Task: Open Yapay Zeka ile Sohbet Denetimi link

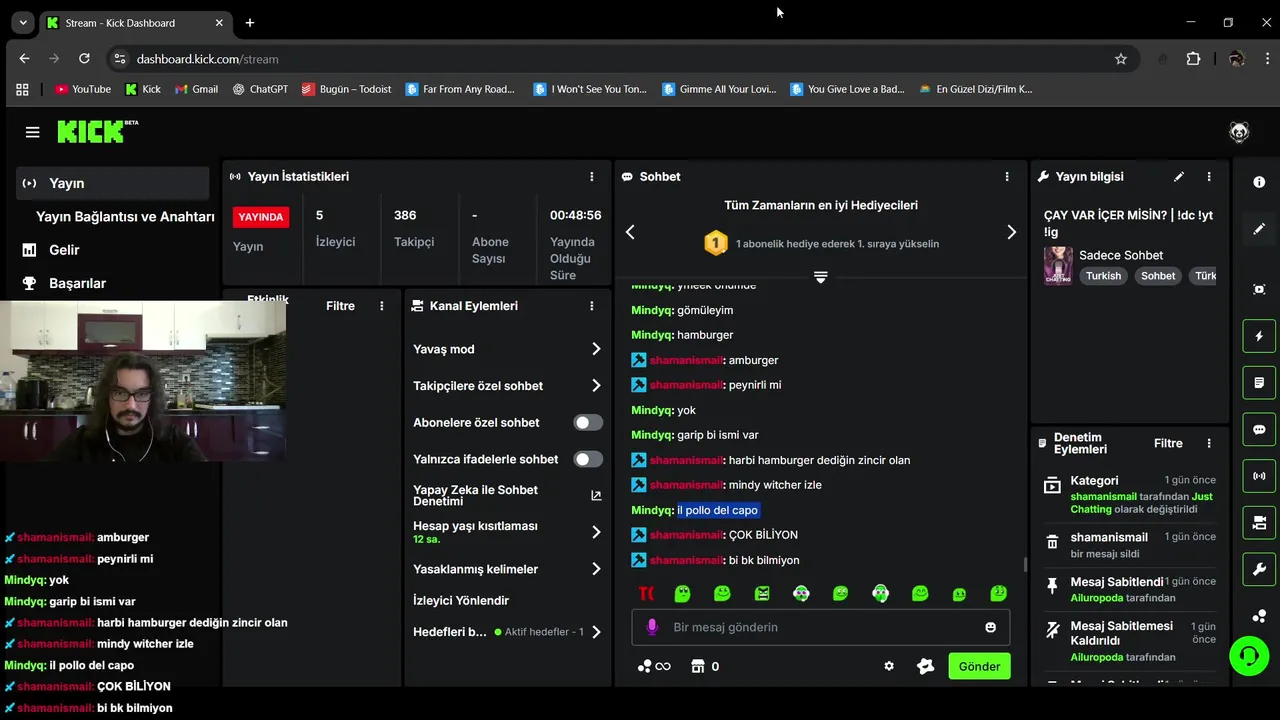Action: coord(507,495)
